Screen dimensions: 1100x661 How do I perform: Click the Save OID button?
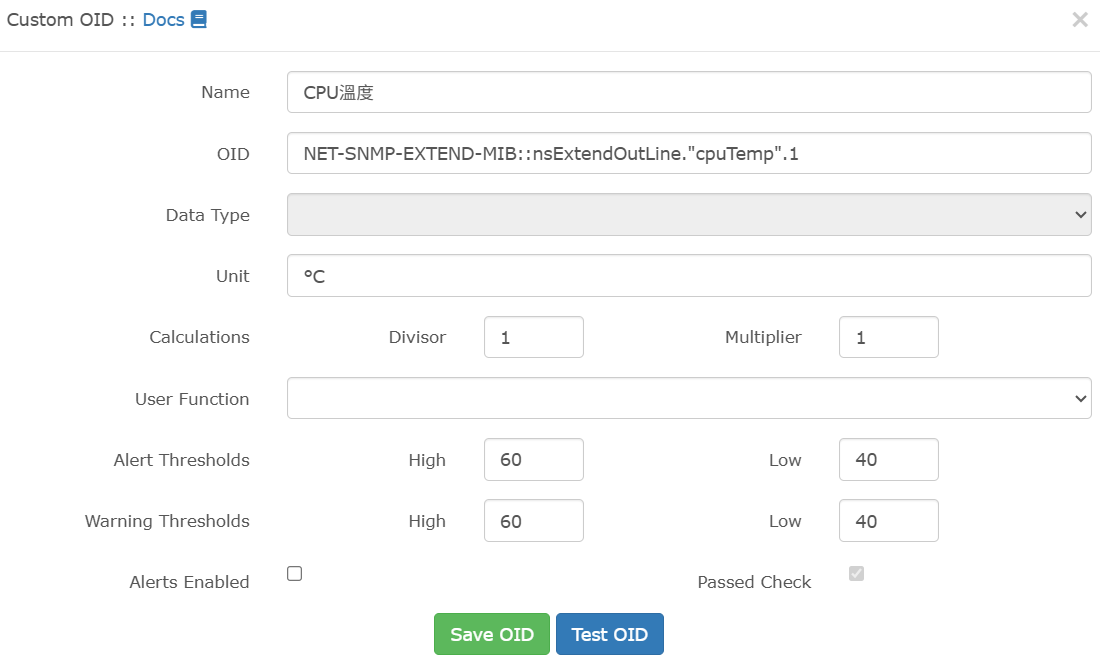pos(491,635)
